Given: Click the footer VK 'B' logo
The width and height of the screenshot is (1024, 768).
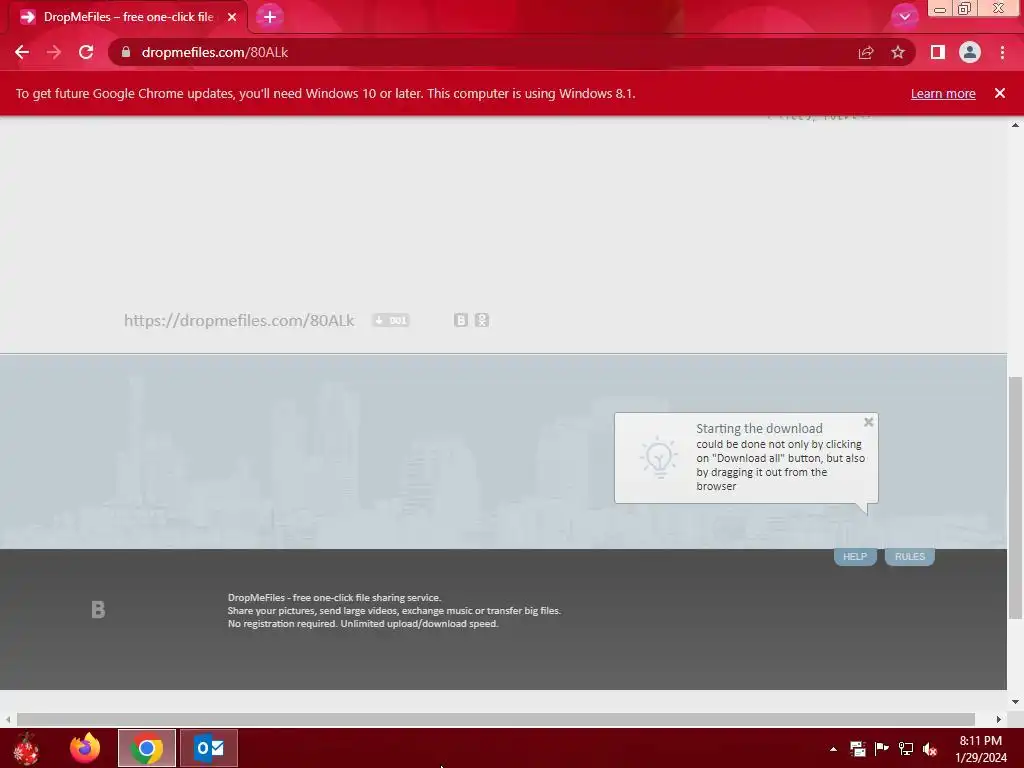Looking at the screenshot, I should 98,609.
